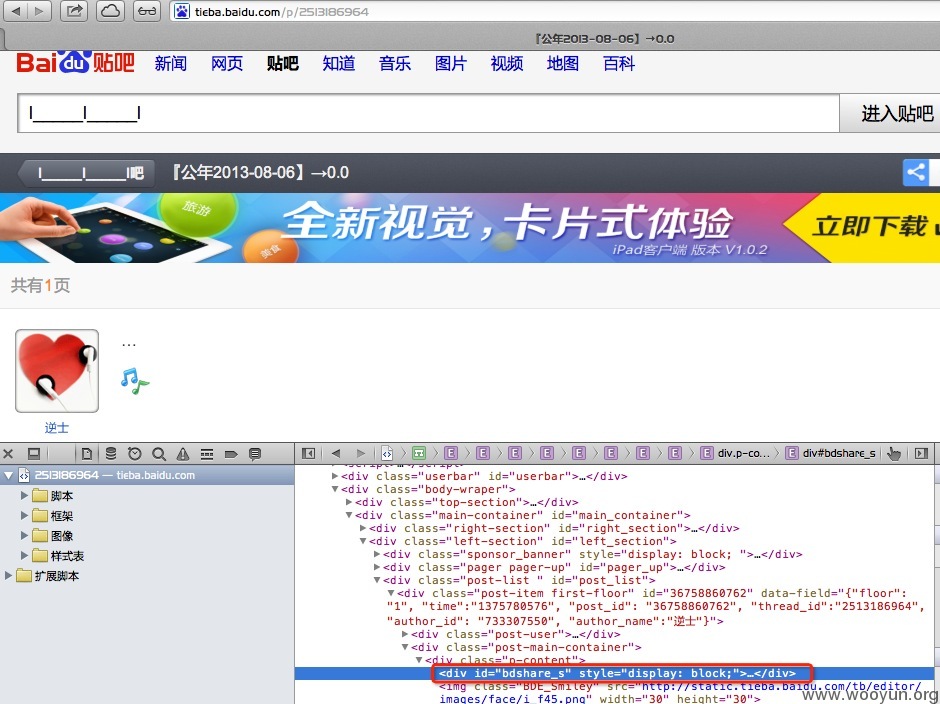Click div.p-co… breadcrumb item

point(736,453)
